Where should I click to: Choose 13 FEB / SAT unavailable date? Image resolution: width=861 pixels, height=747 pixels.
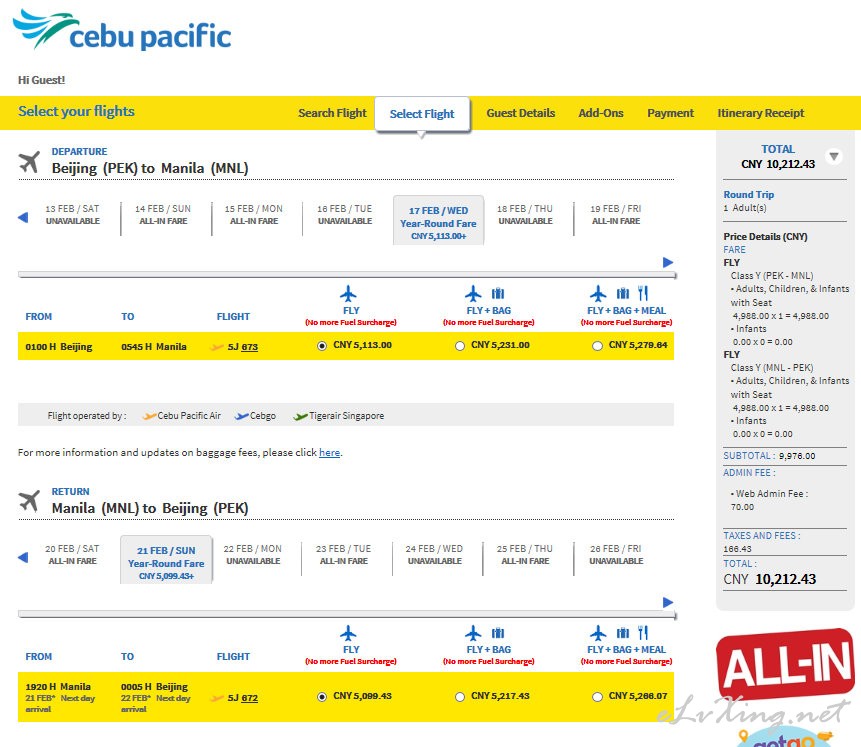72,215
